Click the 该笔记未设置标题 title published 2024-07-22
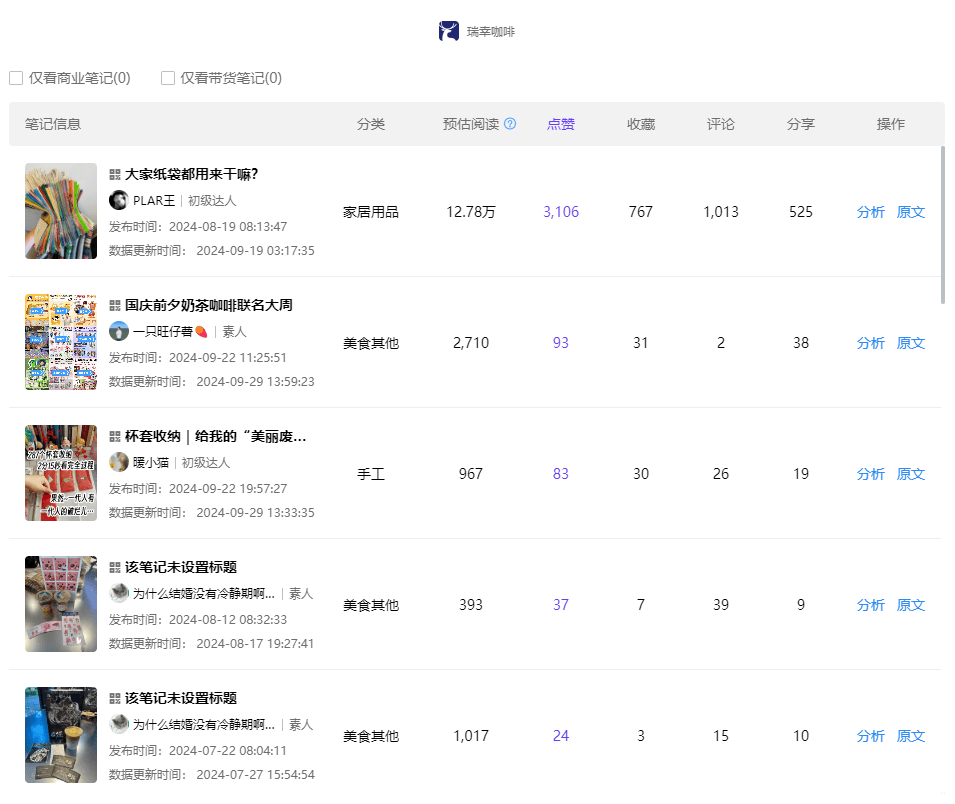 point(181,699)
